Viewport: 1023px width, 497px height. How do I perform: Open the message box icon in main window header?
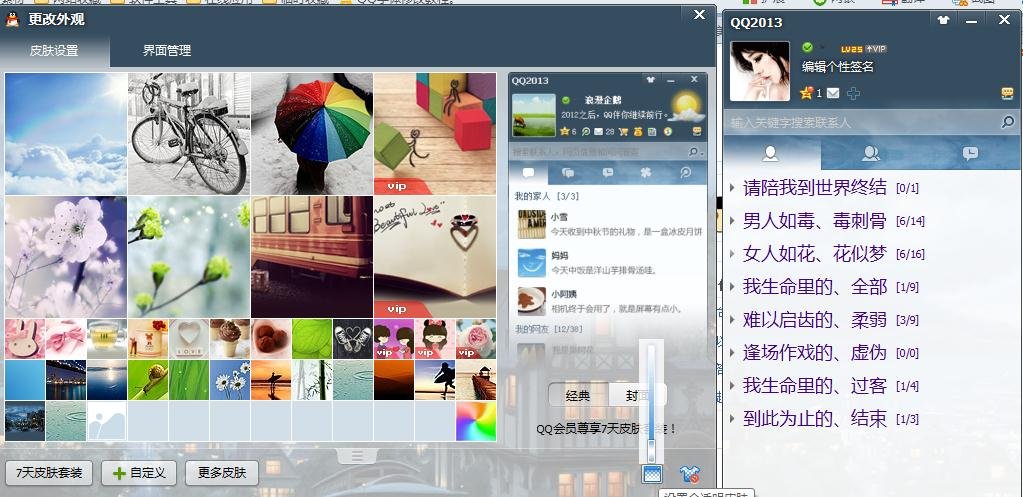[x=1007, y=94]
